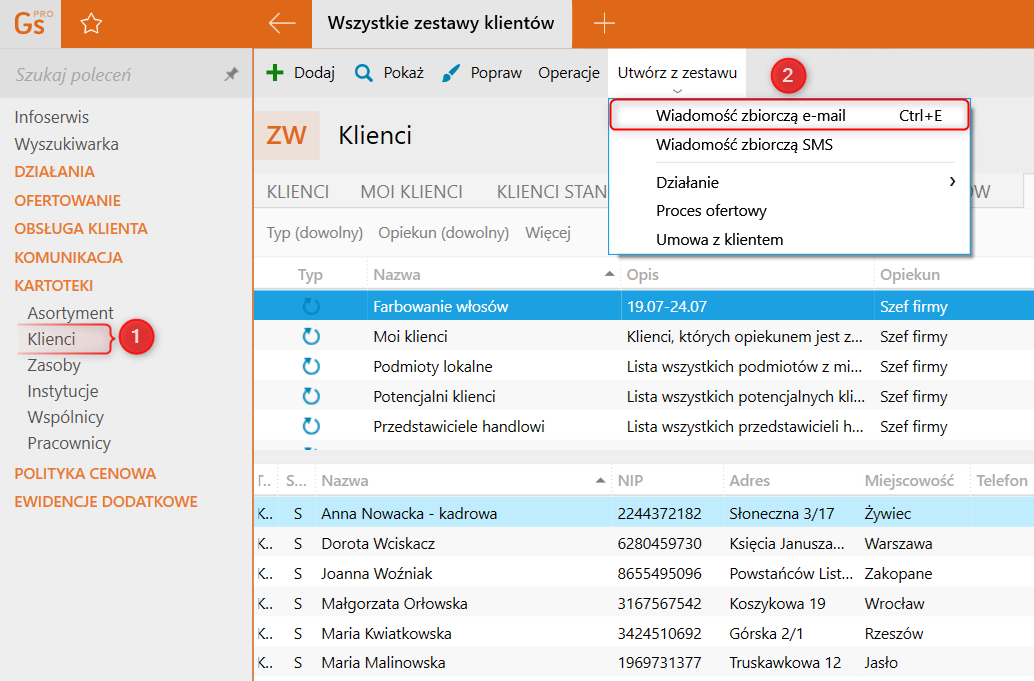Click refresh icon of Potencjalni klienci row
Viewport: 1034px width, 681px height.
tap(311, 396)
